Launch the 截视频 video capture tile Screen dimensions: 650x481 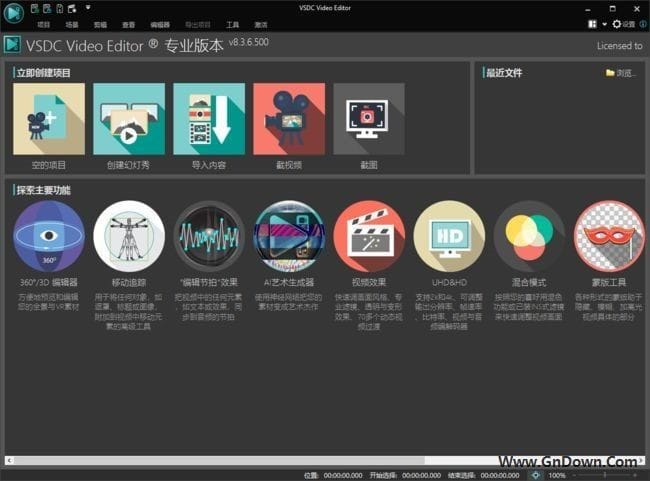(x=289, y=119)
